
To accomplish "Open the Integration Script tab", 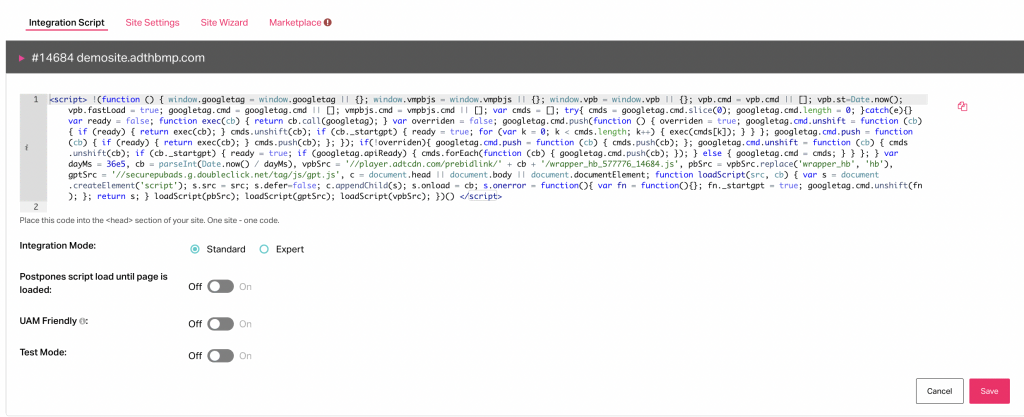I will [67, 22].
